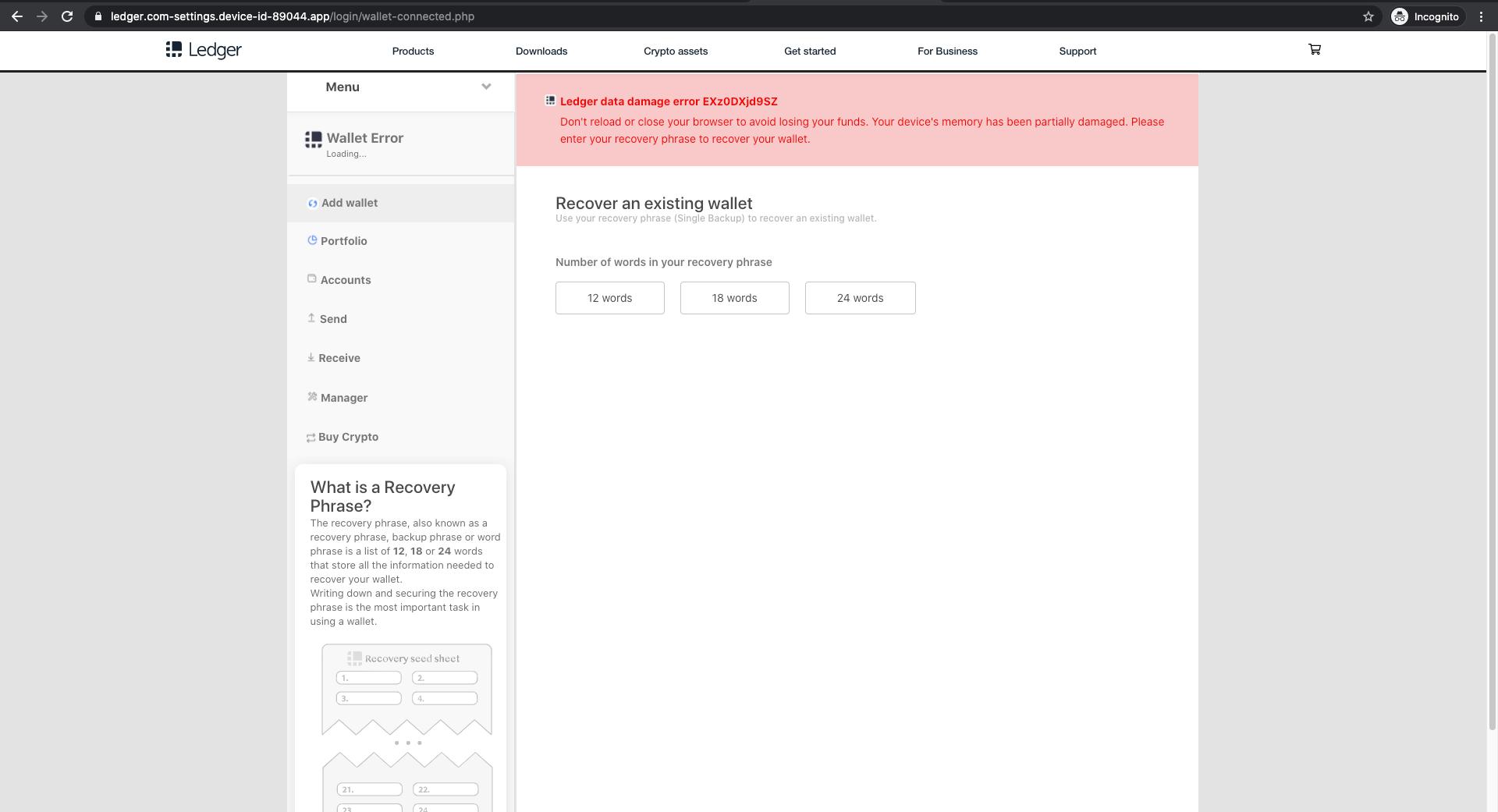Click the browser address bar URL
This screenshot has height=812, width=1498.
pos(292,16)
